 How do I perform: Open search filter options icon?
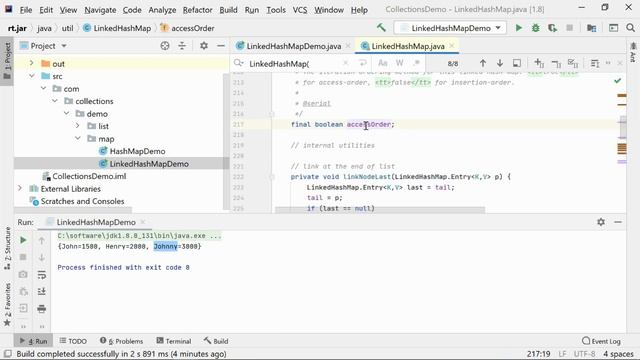coord(595,63)
